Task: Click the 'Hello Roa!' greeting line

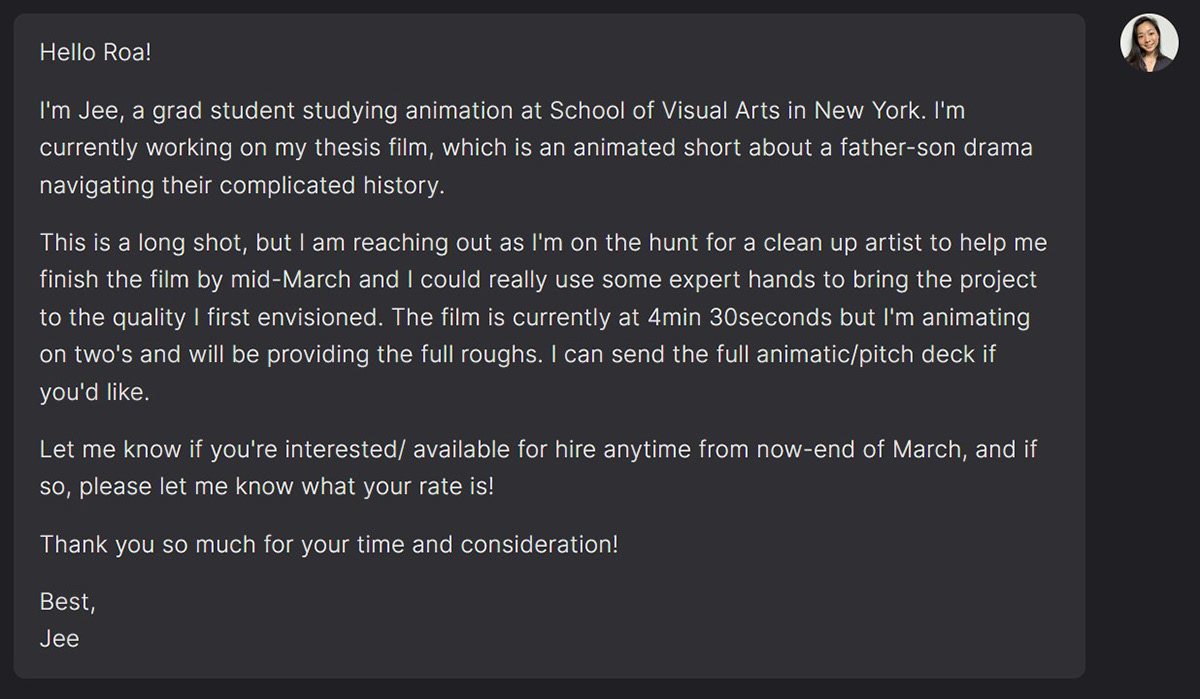Action: click(x=95, y=52)
